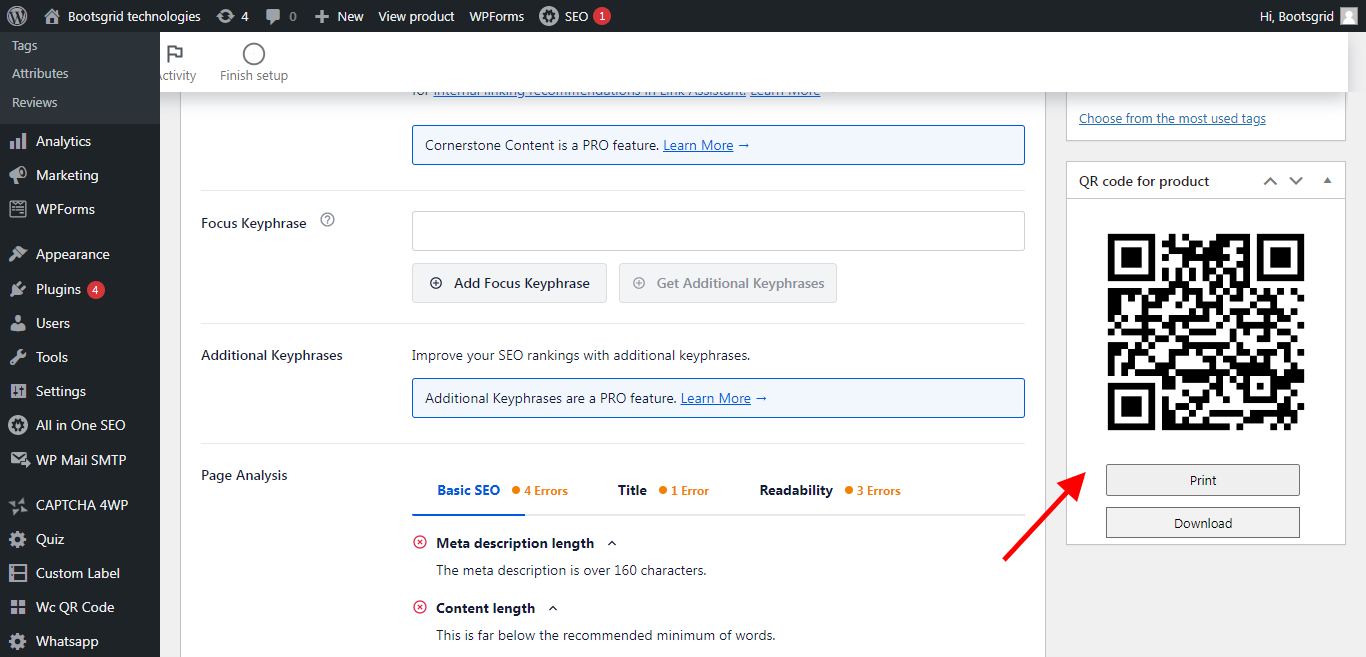Click Choose from the most used tags
This screenshot has width=1366, height=657.
click(x=1172, y=119)
